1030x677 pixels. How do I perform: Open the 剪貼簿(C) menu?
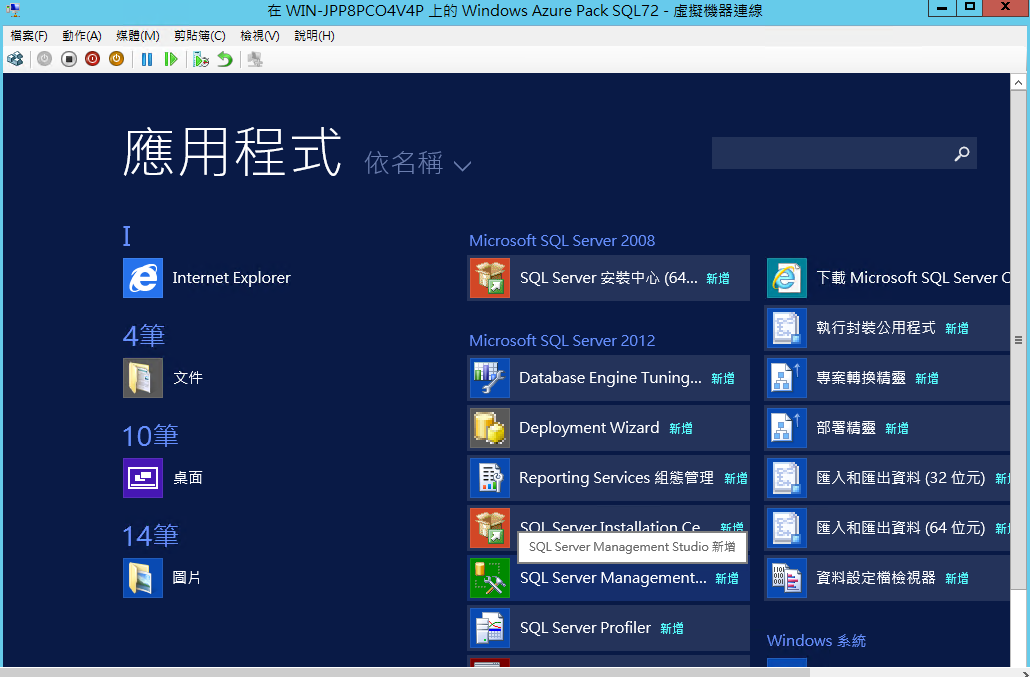199,35
